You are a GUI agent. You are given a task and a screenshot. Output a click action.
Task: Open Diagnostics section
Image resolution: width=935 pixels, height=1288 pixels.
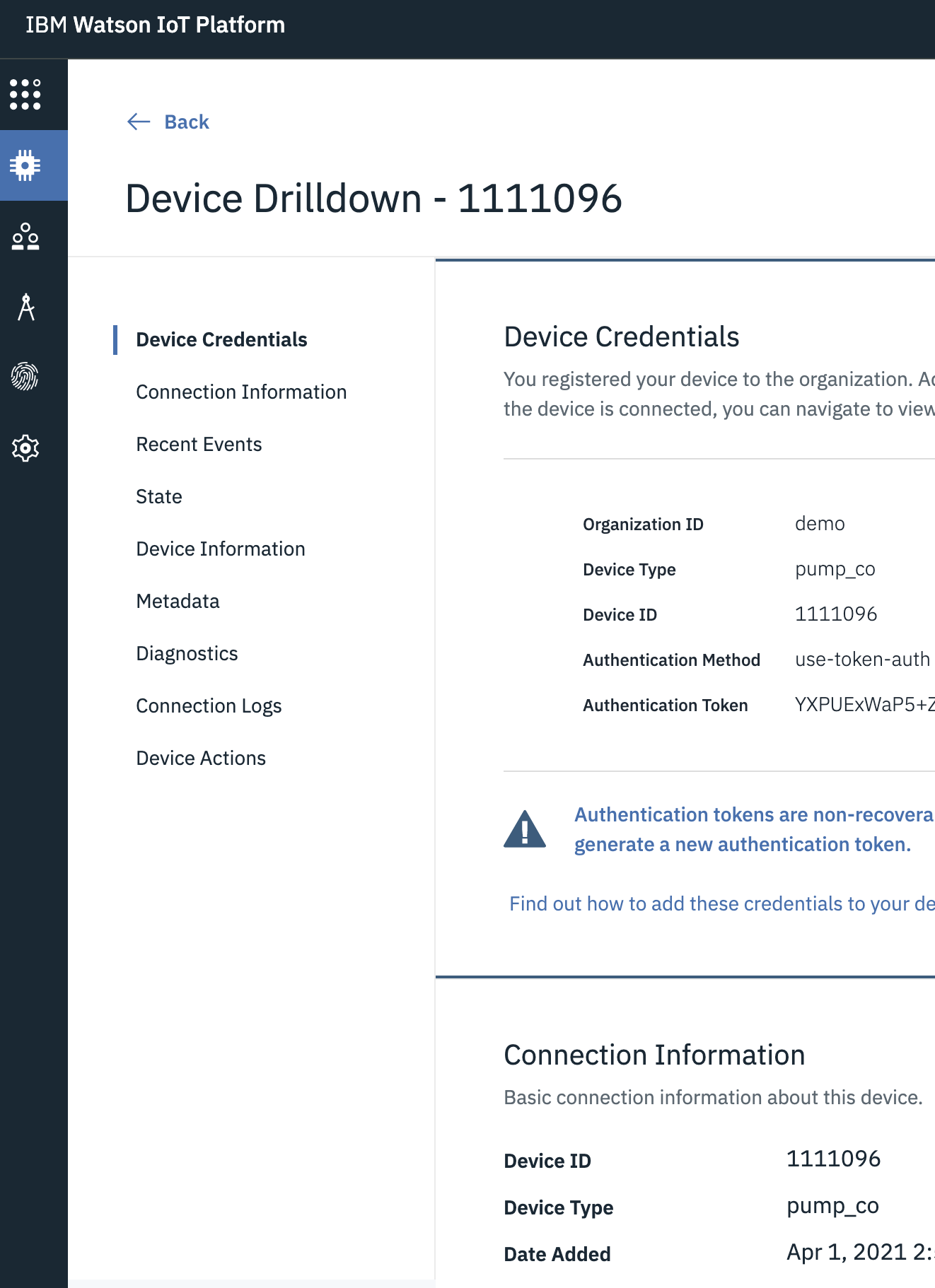point(187,653)
